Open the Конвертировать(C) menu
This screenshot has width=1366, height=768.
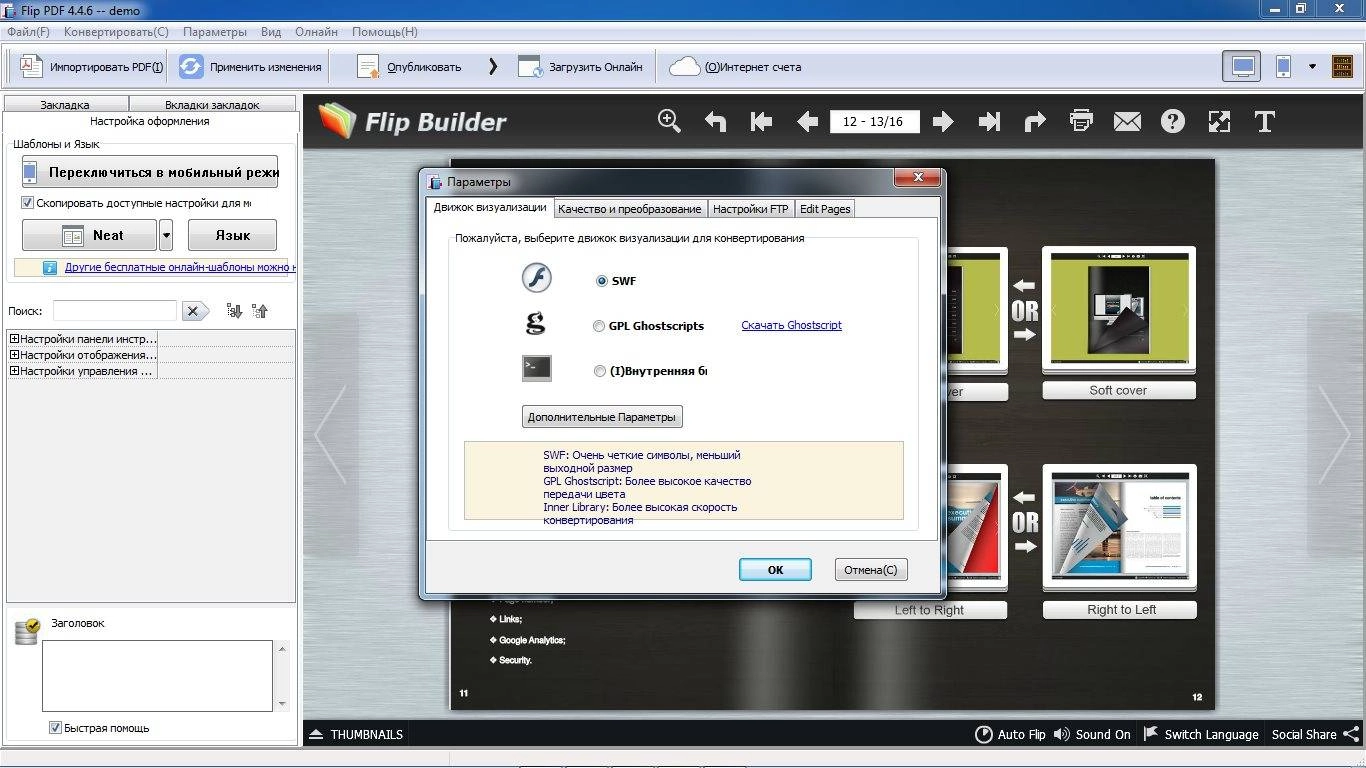click(x=116, y=31)
